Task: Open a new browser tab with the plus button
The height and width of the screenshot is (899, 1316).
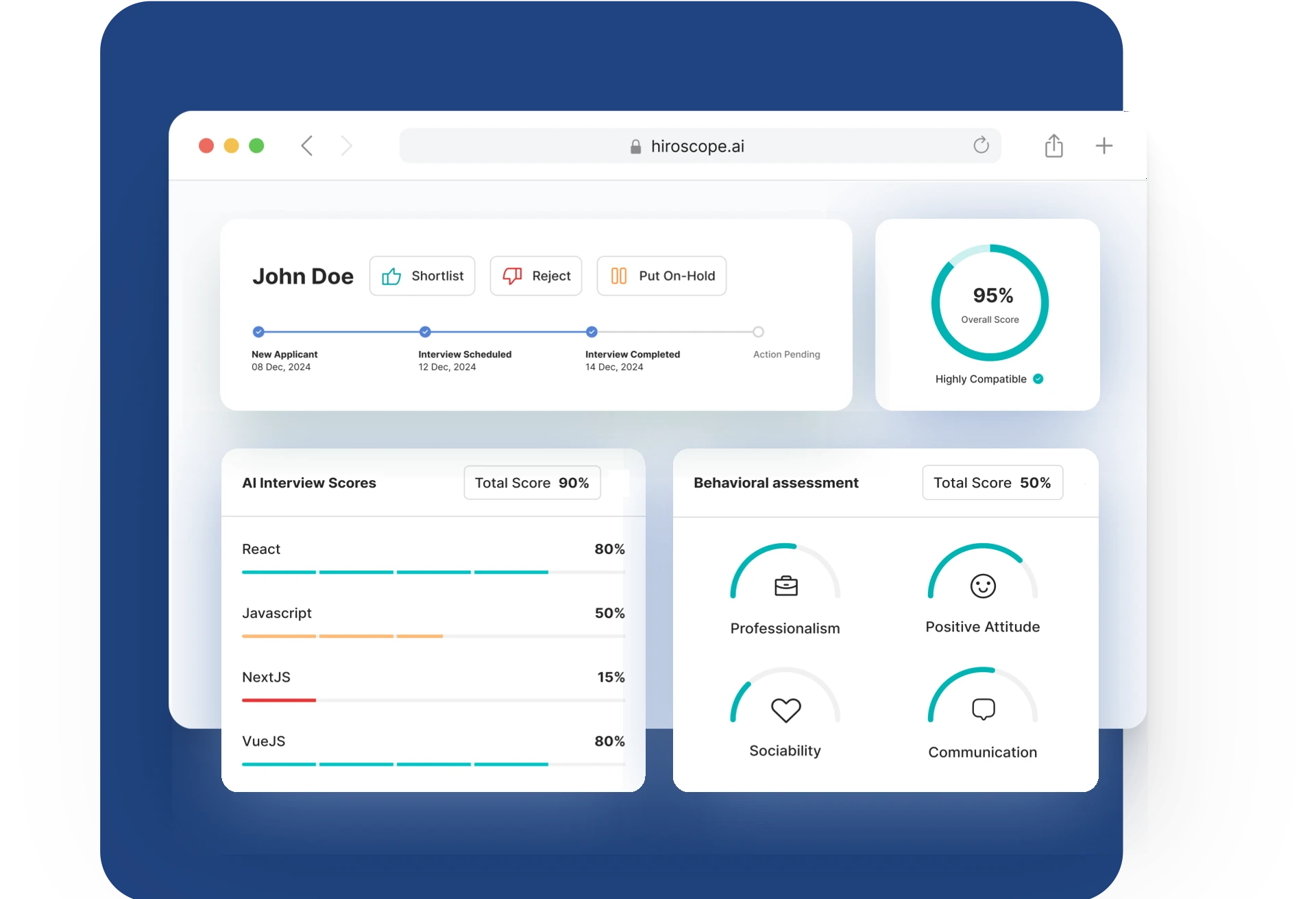Action: tap(1105, 145)
